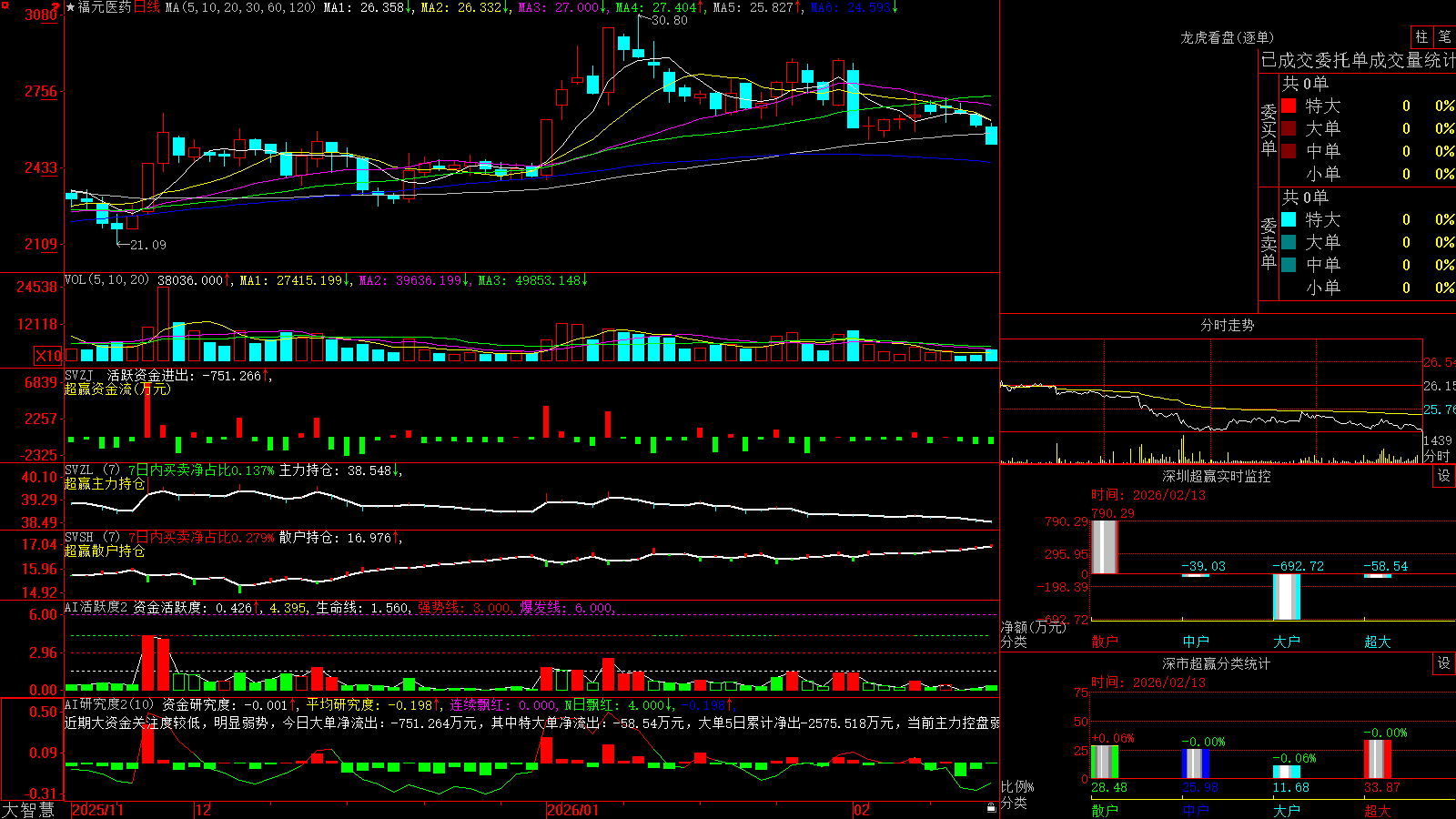The width and height of the screenshot is (1456, 819).
Task: Click the magenta MA3: 27.000 value
Action: 562,7
